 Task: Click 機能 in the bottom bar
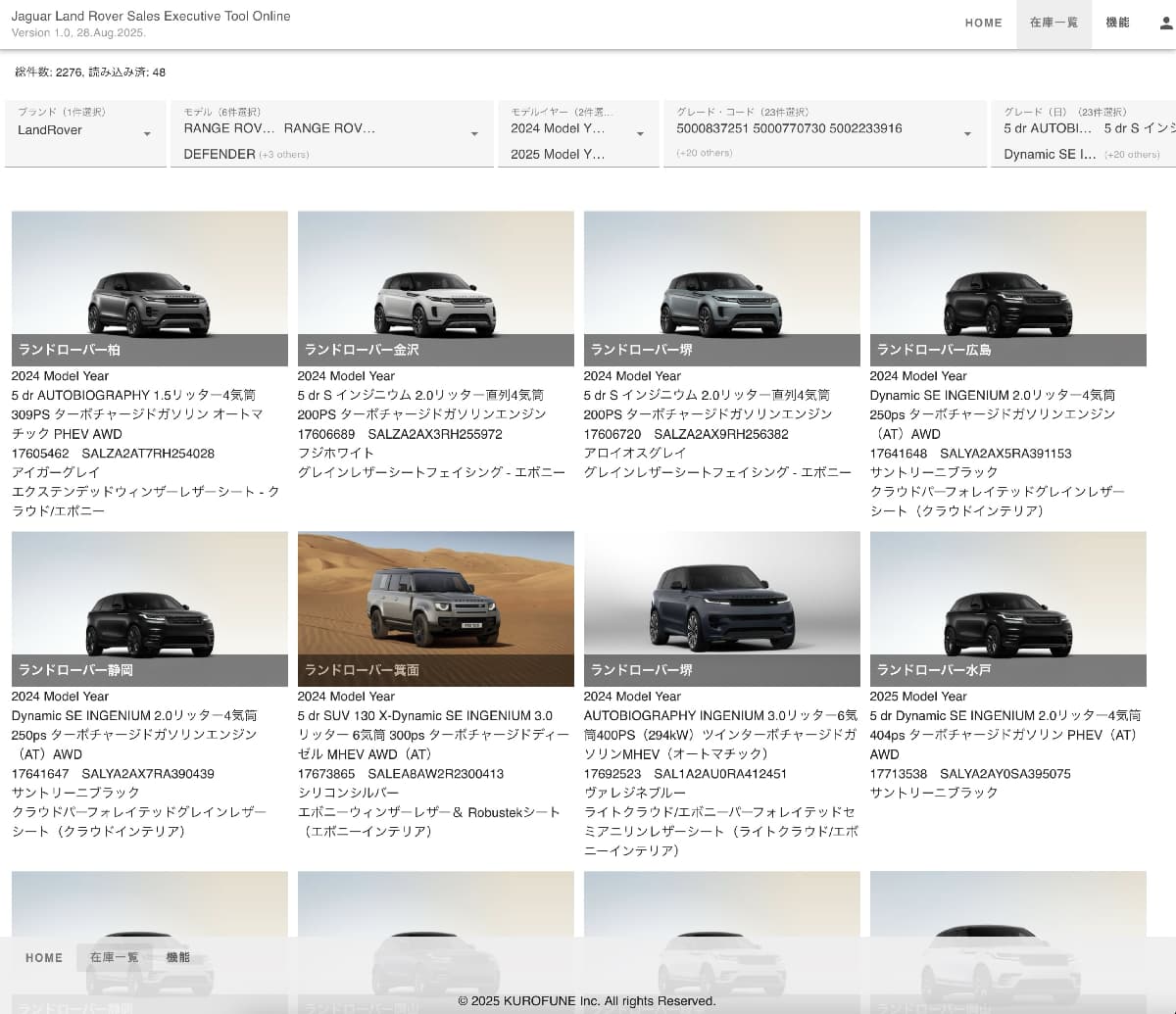point(178,958)
